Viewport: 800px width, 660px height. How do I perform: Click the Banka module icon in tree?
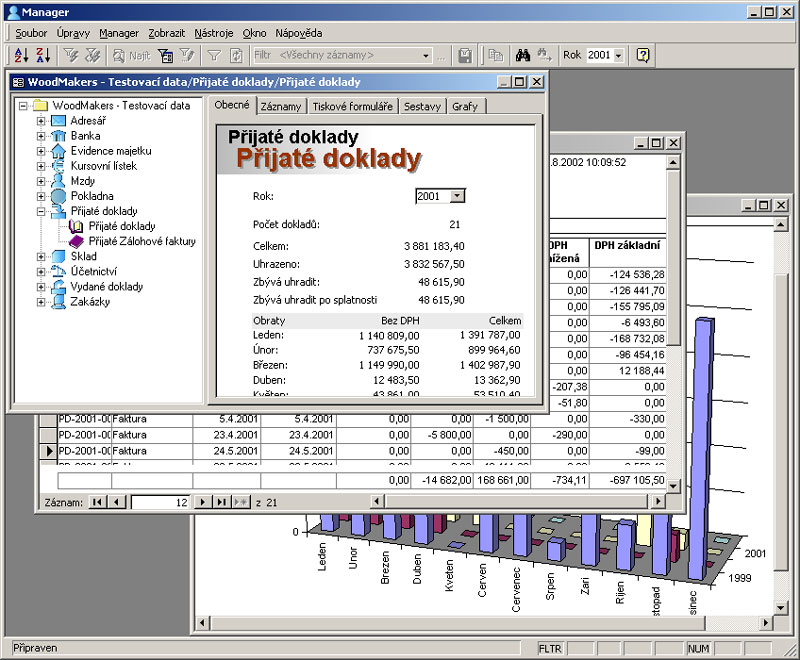pos(58,136)
